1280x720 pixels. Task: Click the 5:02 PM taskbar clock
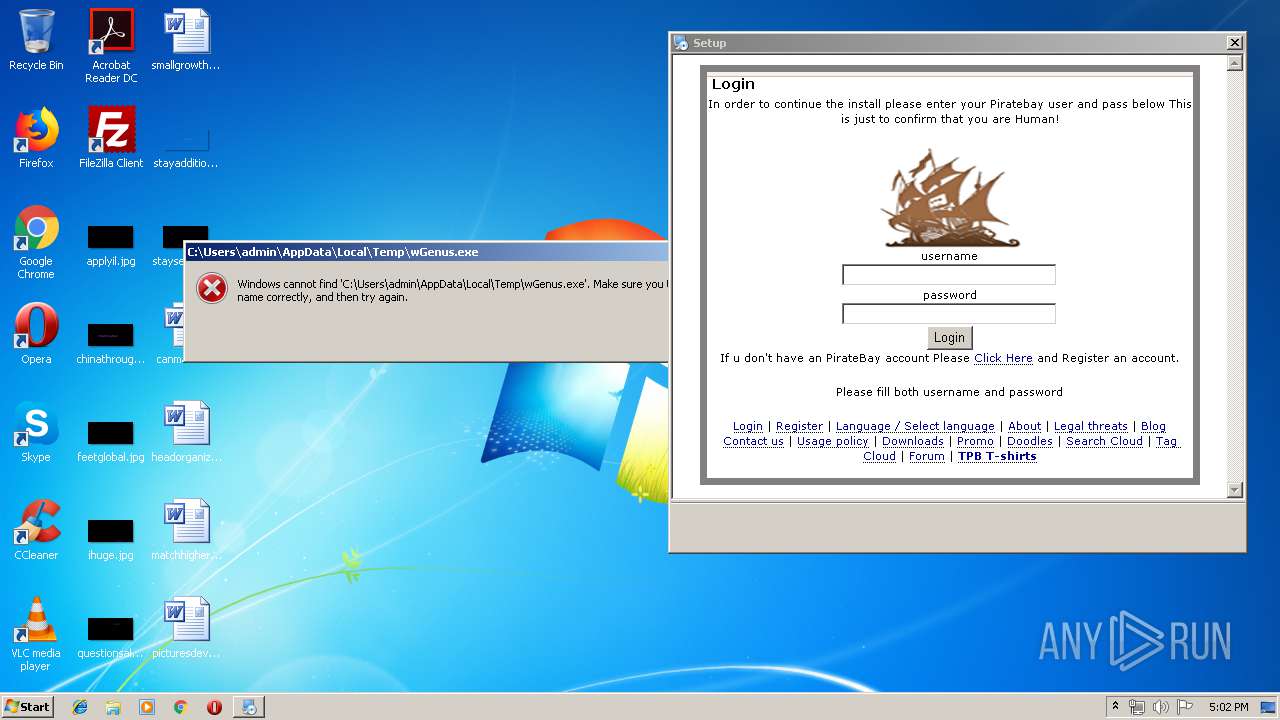point(1228,707)
